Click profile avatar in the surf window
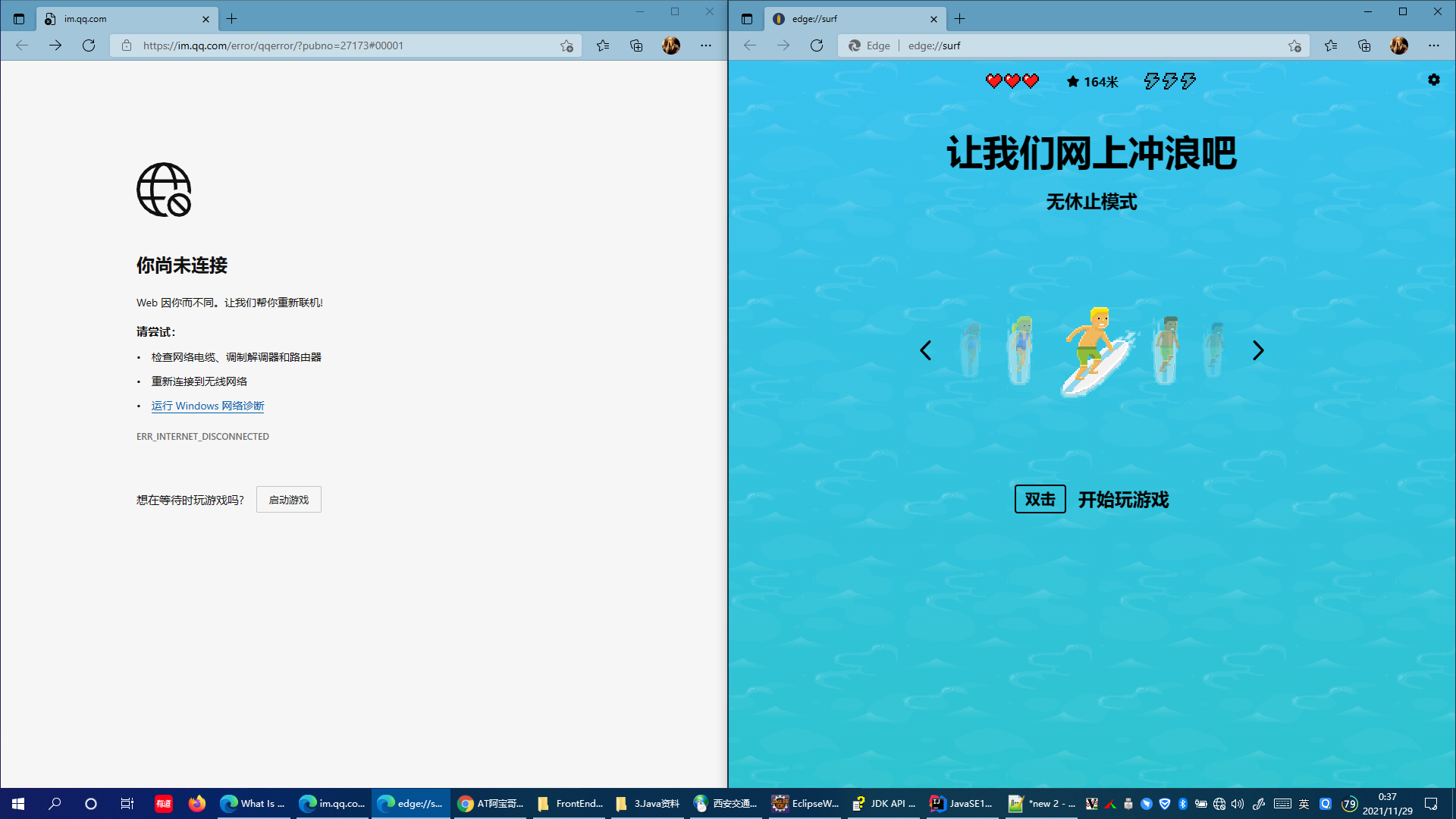Image resolution: width=1456 pixels, height=819 pixels. pos(1399,45)
